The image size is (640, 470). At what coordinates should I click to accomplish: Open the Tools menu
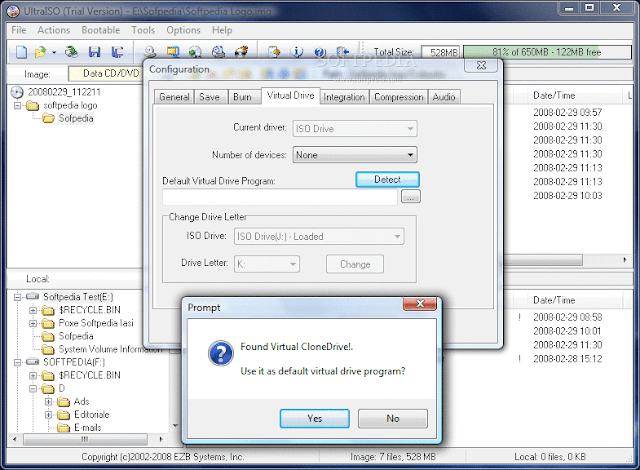[x=143, y=30]
